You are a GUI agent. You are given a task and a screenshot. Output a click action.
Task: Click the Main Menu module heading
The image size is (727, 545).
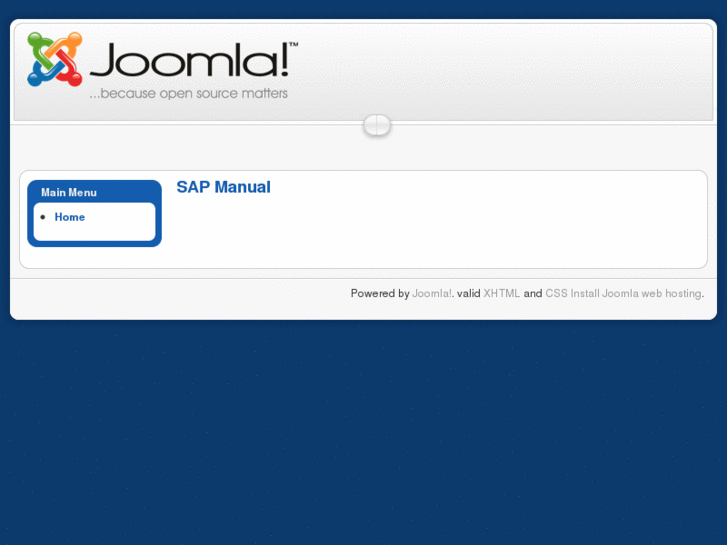tap(69, 192)
